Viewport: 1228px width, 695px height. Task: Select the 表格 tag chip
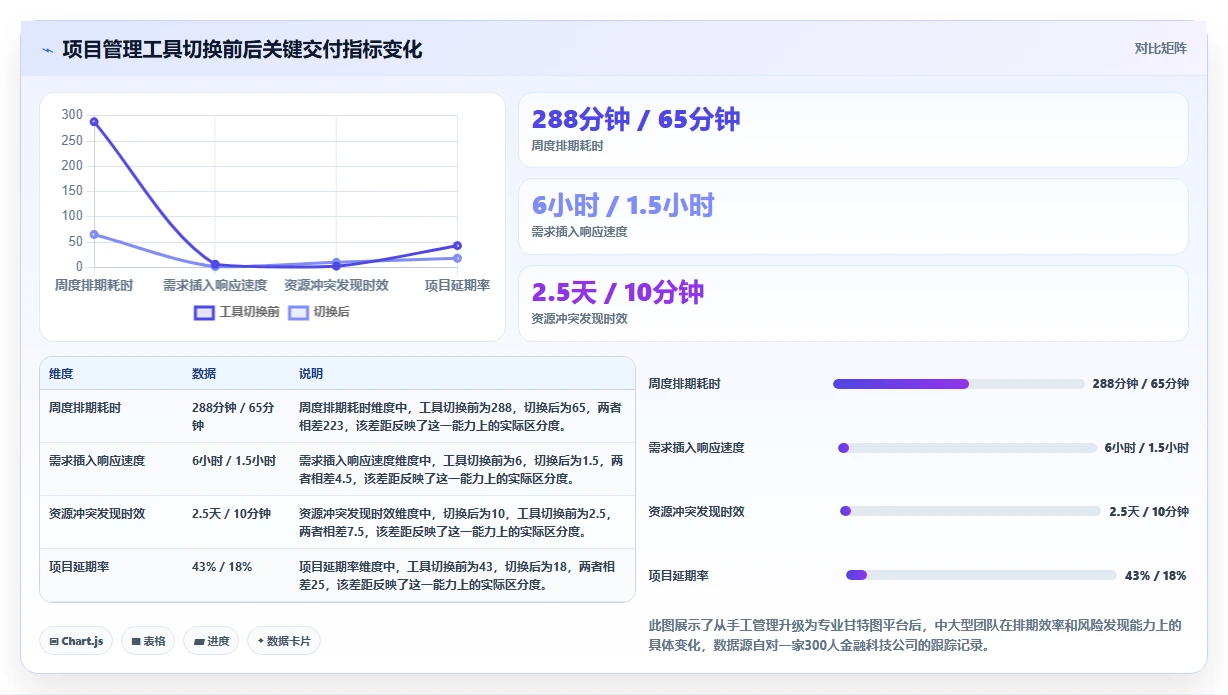coord(148,641)
